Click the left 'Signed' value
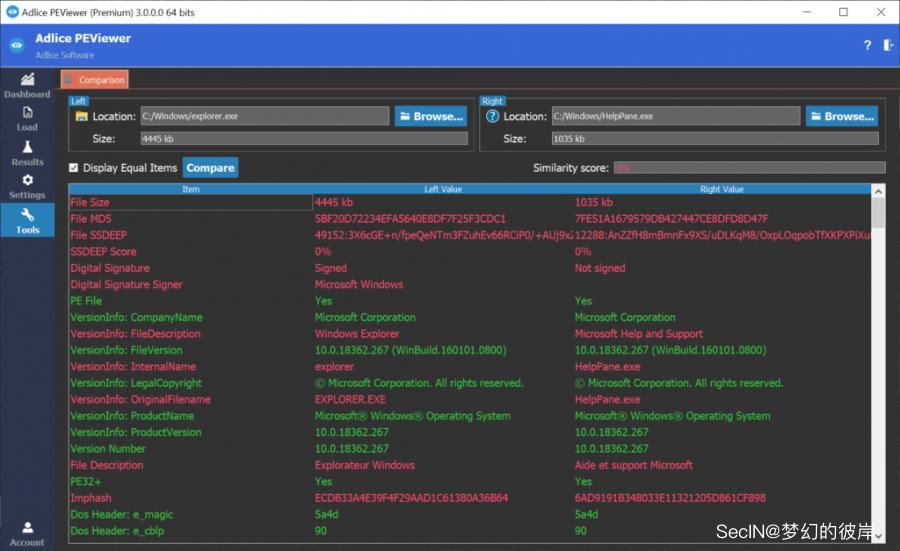The height and width of the screenshot is (551, 900). point(331,268)
